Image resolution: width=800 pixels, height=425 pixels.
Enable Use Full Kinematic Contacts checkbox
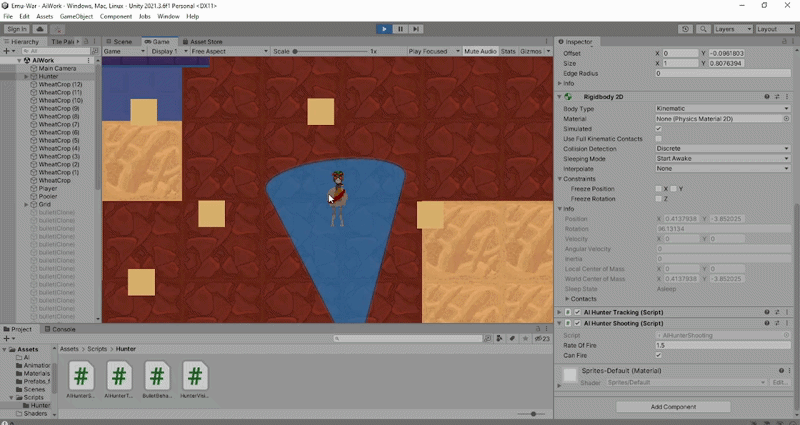[x=658, y=138]
